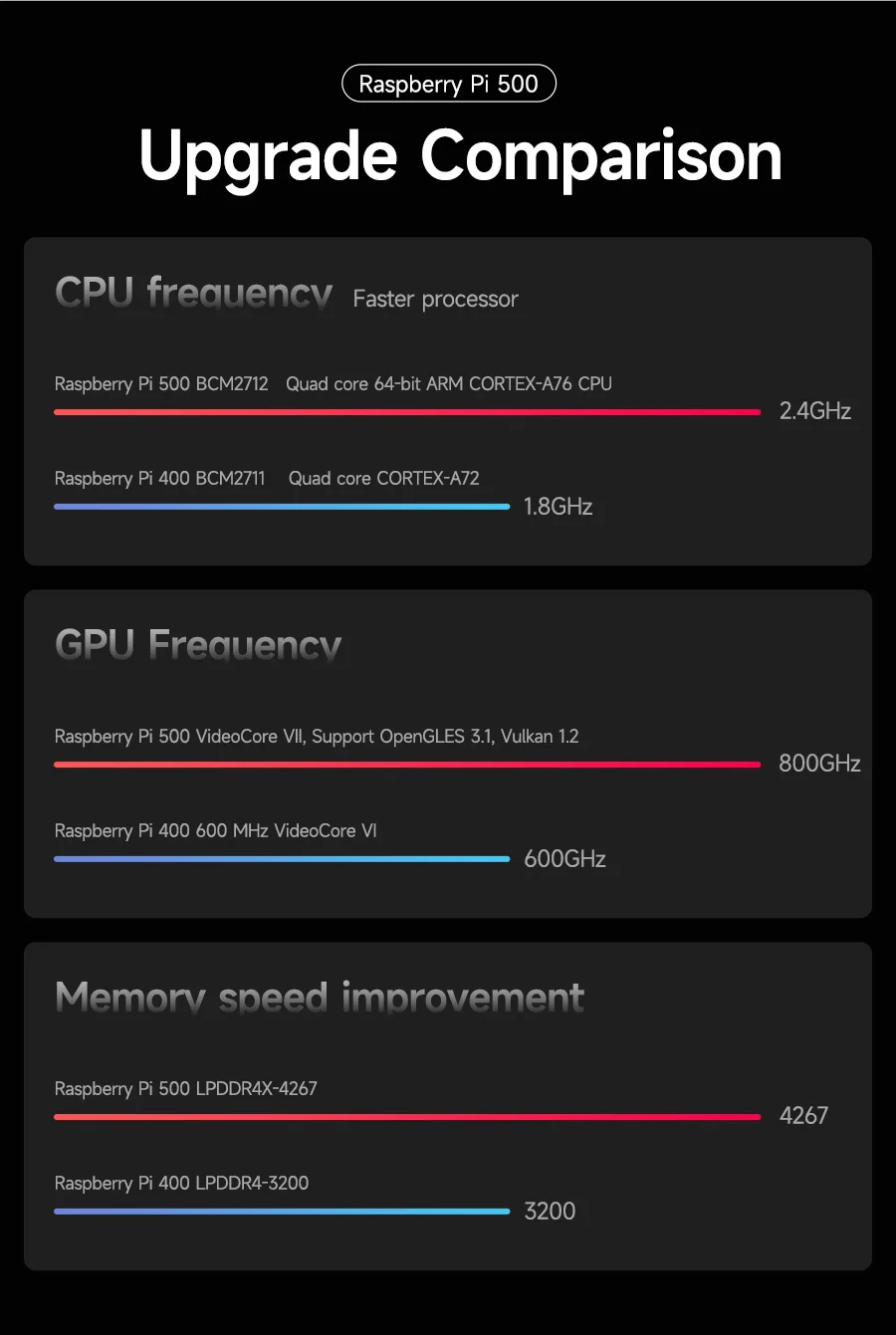Click the Faster processor subtitle
This screenshot has width=896, height=1335.
coord(435,299)
